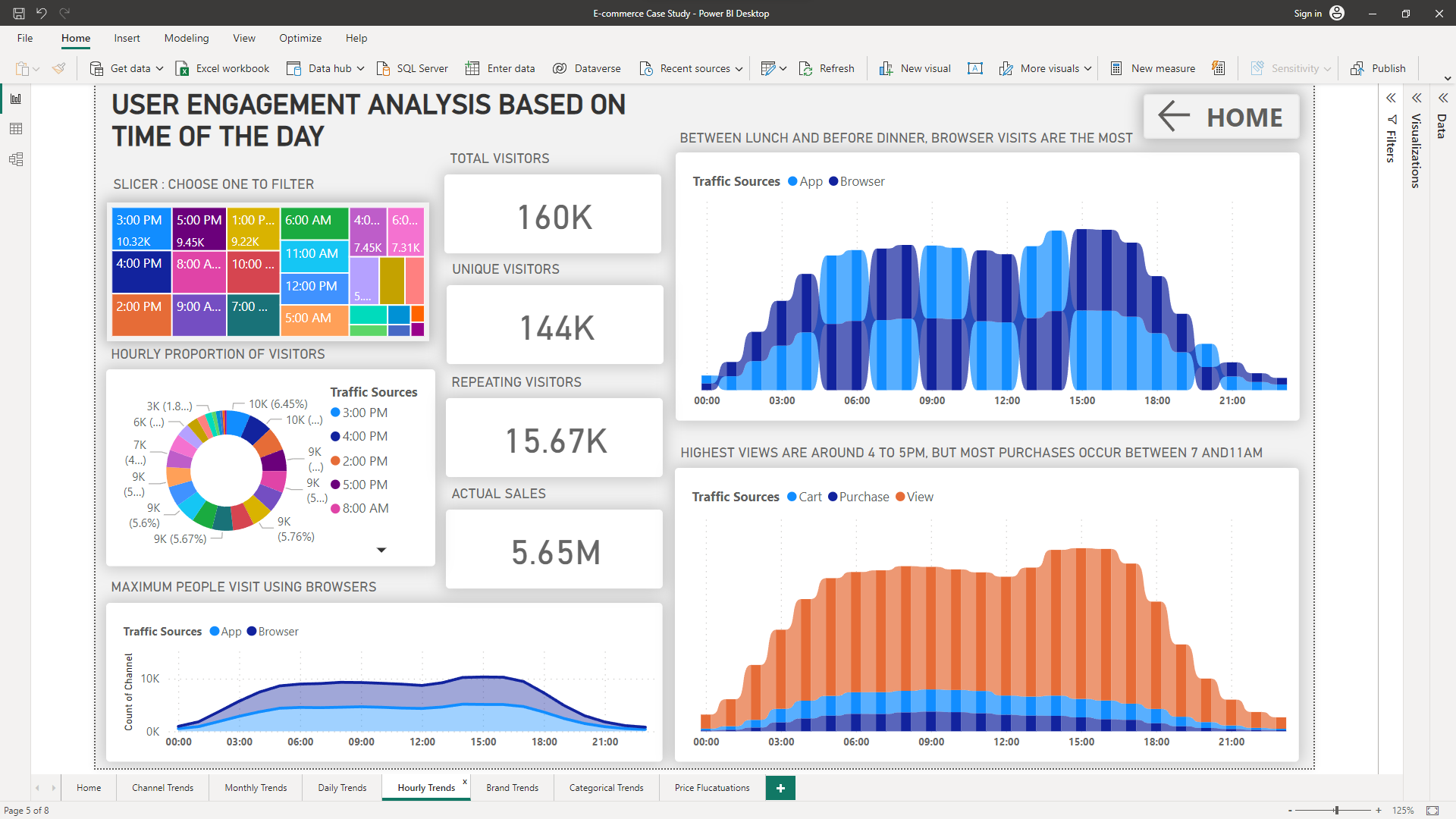Screen dimensions: 1456x819
Task: Click the HOME back button
Action: coord(1221,117)
